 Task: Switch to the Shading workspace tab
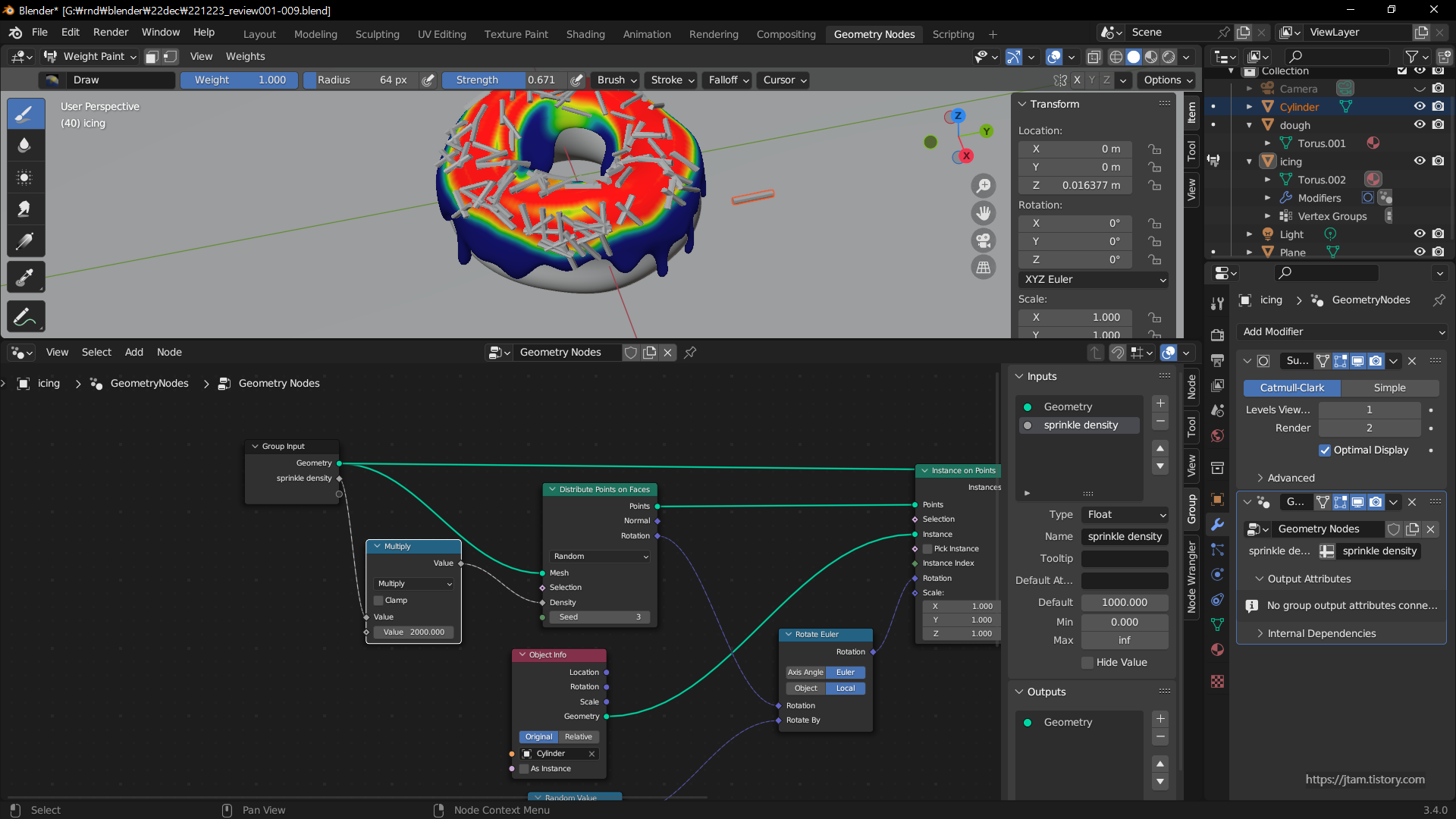pos(585,34)
